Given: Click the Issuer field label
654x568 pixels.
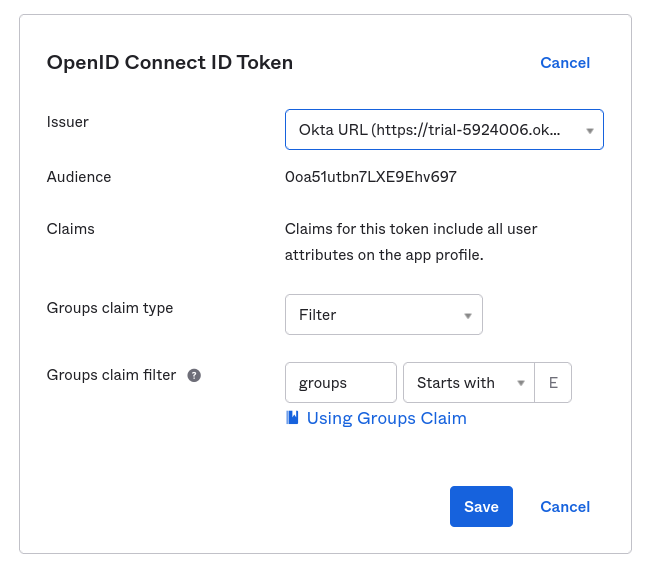Looking at the screenshot, I should click(68, 122).
